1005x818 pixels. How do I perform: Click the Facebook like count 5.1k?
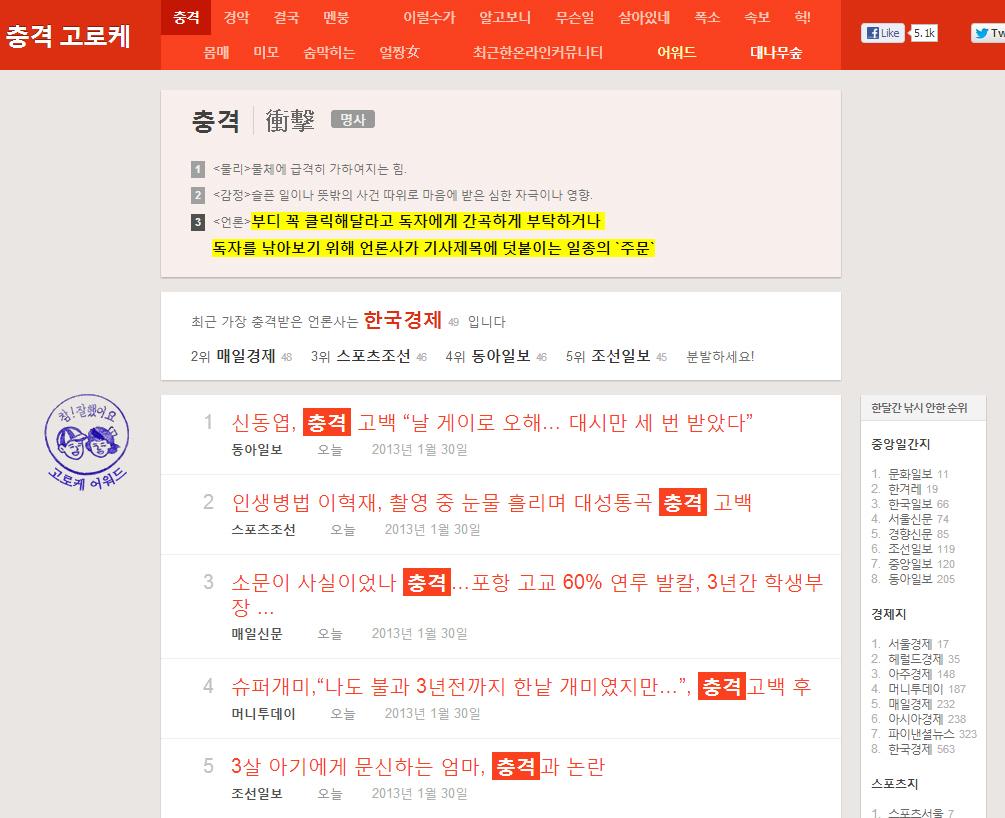click(x=924, y=33)
